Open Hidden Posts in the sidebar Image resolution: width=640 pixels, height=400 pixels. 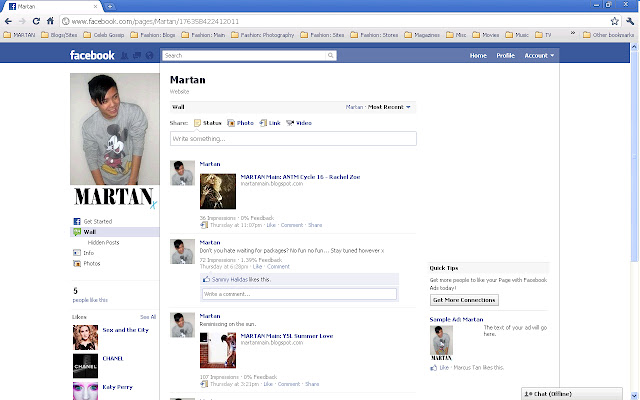point(103,242)
